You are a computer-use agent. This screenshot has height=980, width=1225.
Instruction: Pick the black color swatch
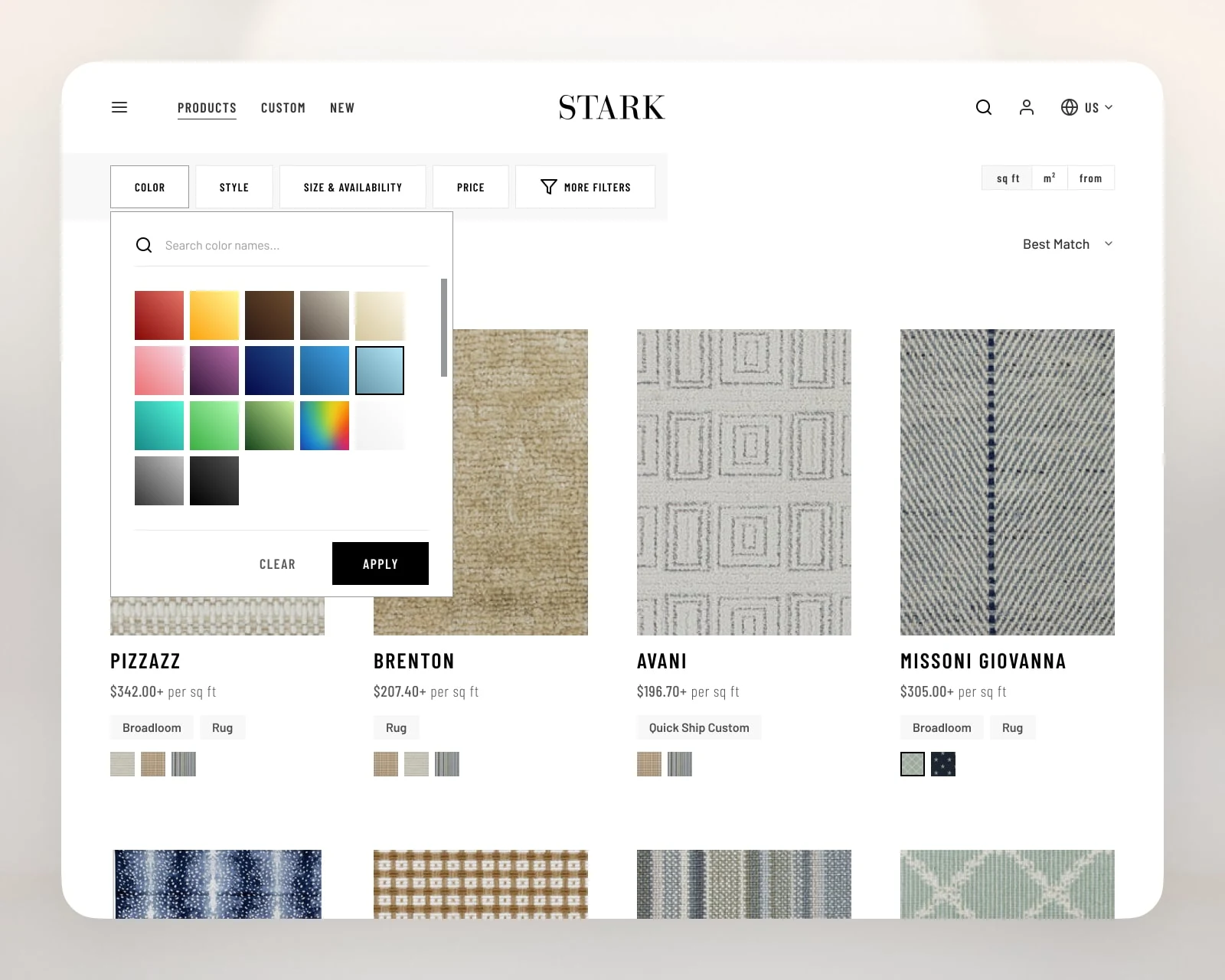coord(214,481)
